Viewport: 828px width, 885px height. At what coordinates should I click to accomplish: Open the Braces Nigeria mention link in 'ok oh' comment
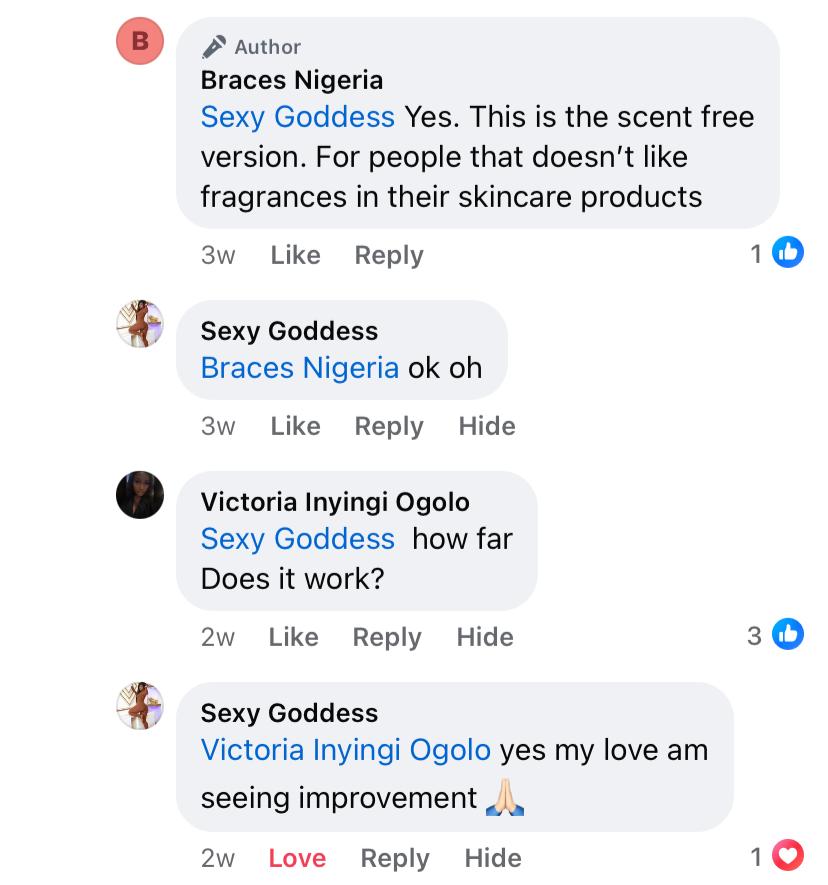(300, 368)
